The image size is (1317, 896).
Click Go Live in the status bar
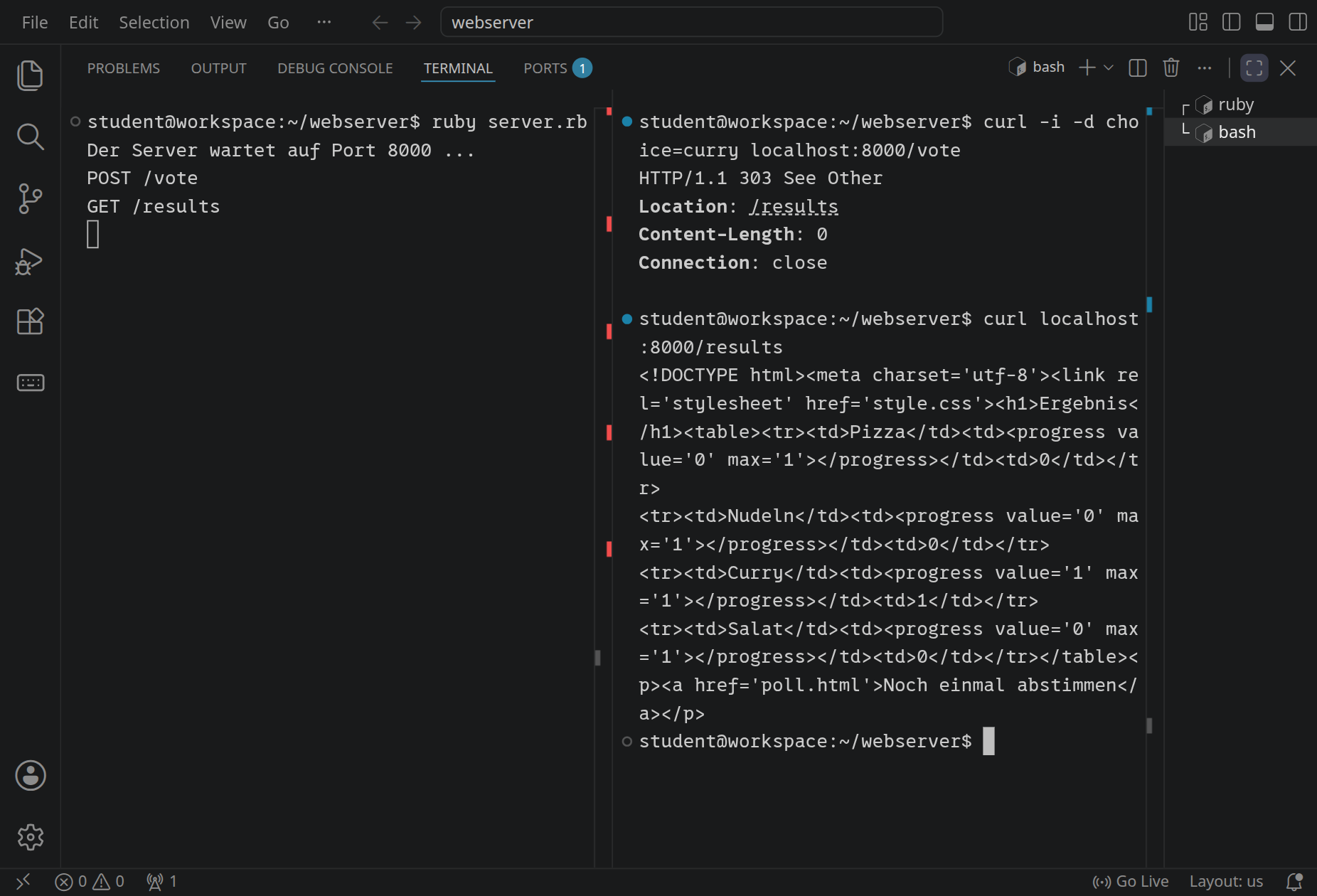[1131, 882]
